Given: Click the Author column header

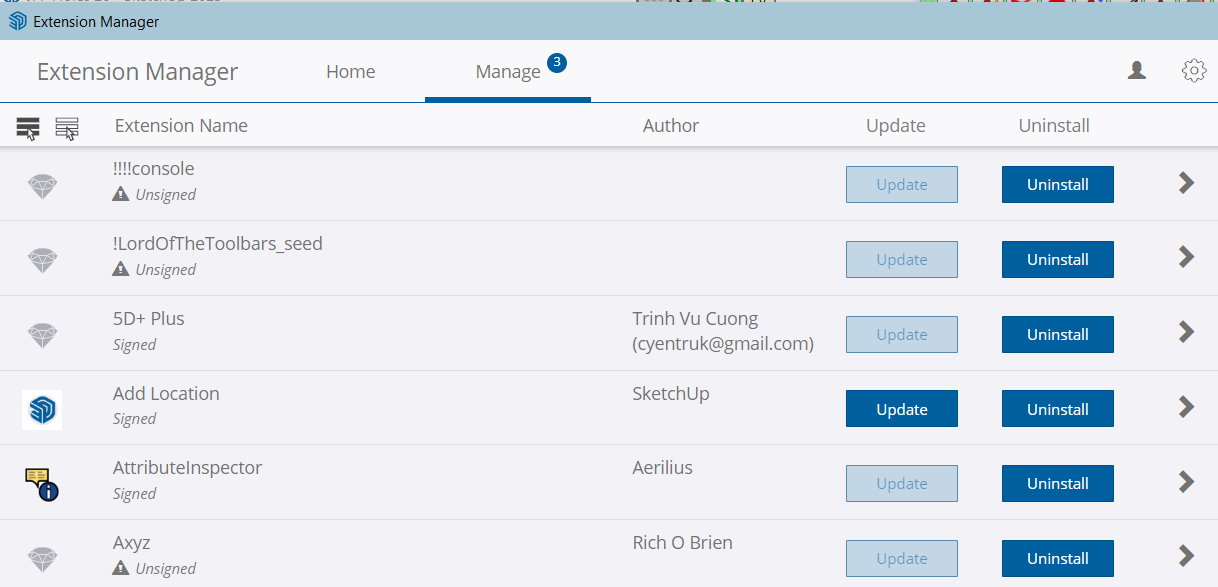Looking at the screenshot, I should coord(671,126).
